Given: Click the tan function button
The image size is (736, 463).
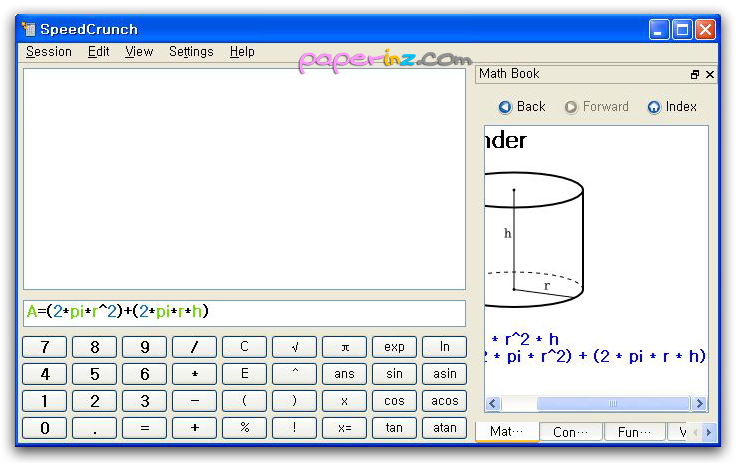Looking at the screenshot, I should click(394, 428).
